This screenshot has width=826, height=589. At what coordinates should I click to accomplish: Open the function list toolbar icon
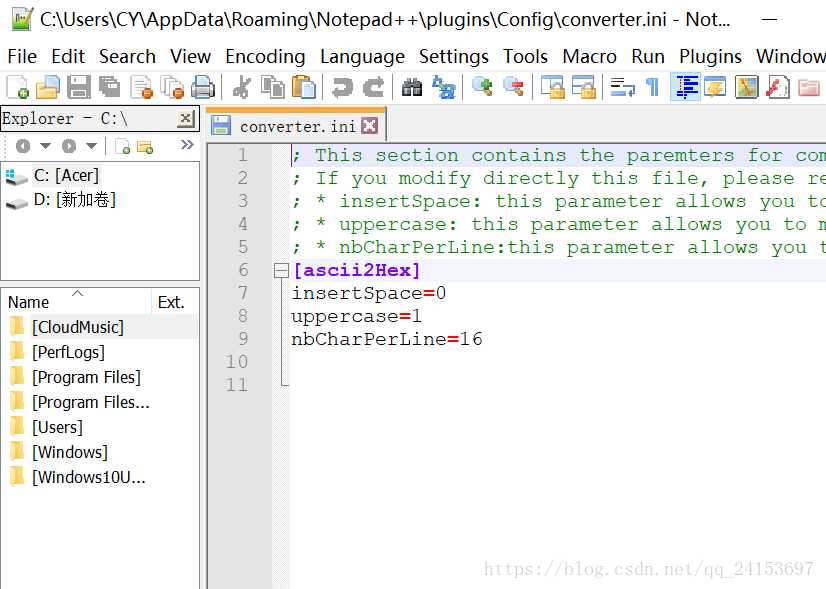point(777,87)
